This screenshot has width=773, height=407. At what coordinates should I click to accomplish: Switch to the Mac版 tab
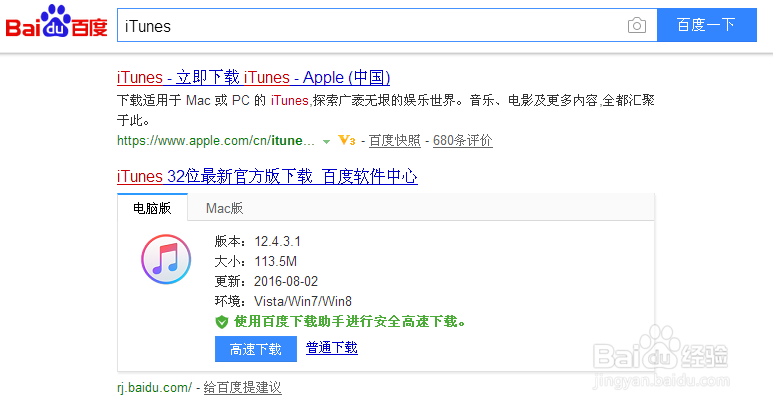click(x=224, y=208)
